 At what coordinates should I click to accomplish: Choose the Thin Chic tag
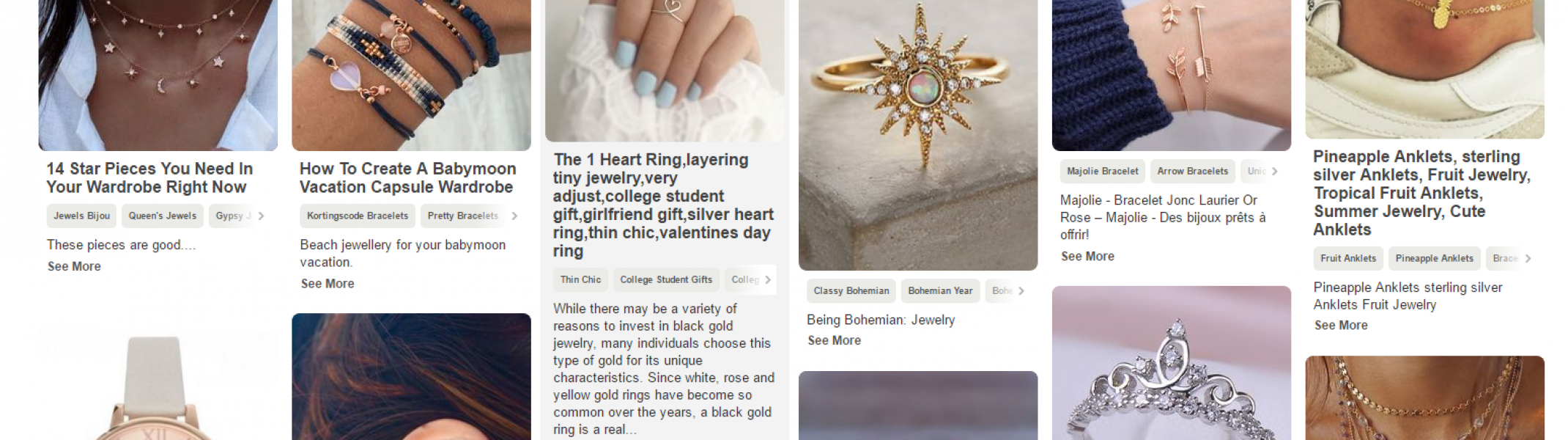(580, 279)
